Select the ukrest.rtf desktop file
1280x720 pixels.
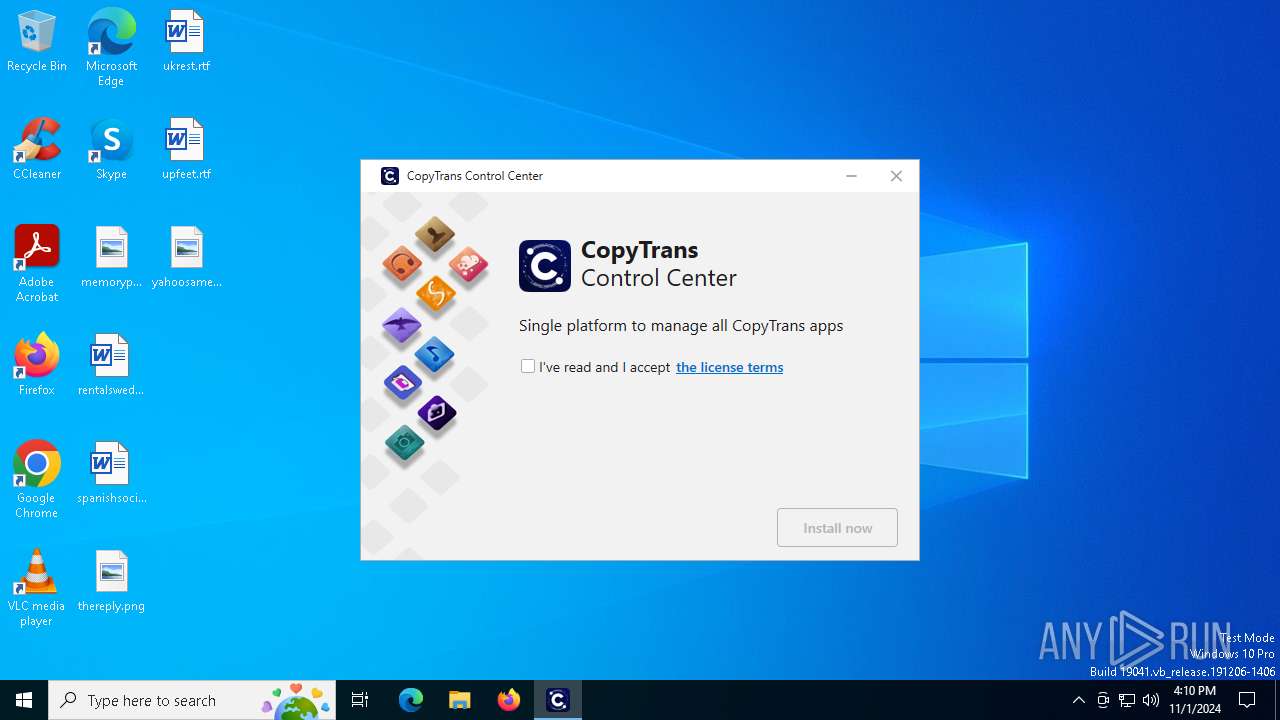point(186,42)
